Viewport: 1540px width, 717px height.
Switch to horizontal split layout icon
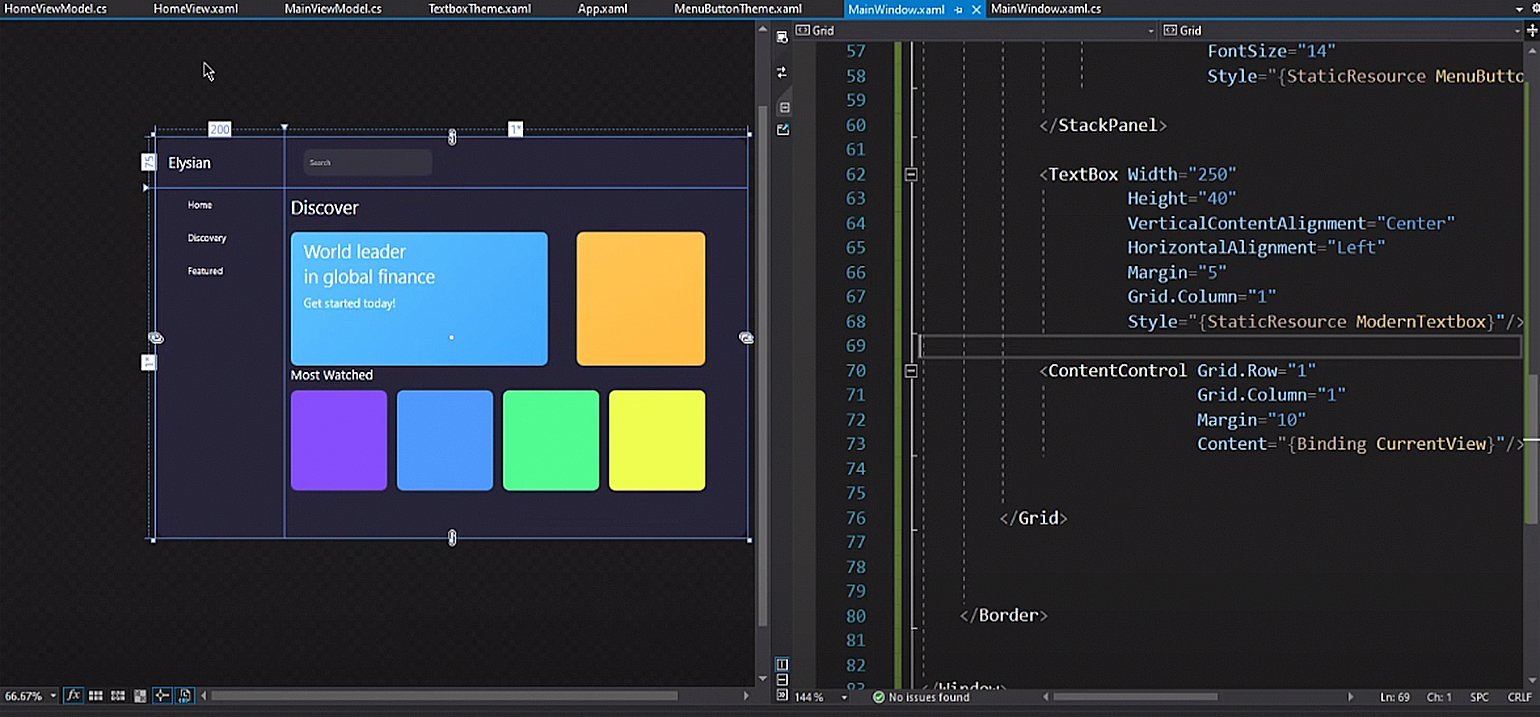click(x=783, y=680)
